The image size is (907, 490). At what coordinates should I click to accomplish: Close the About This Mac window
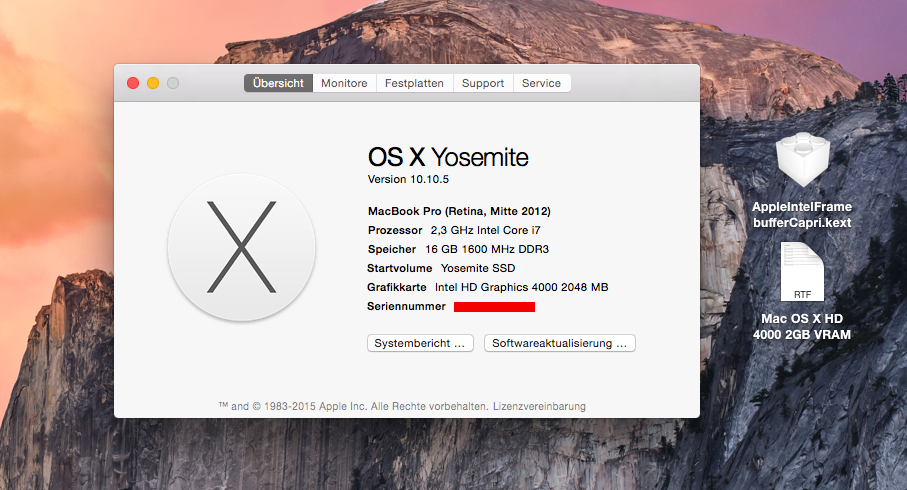[133, 84]
